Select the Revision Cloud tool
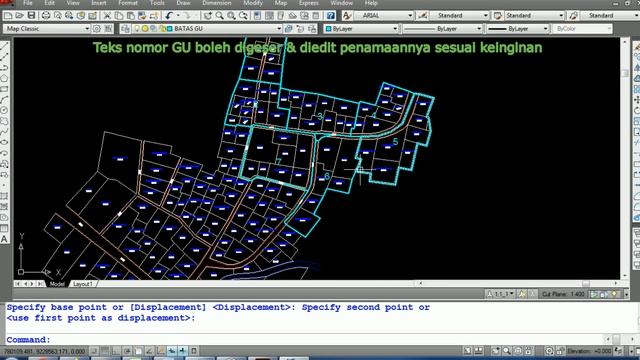 [4, 121]
